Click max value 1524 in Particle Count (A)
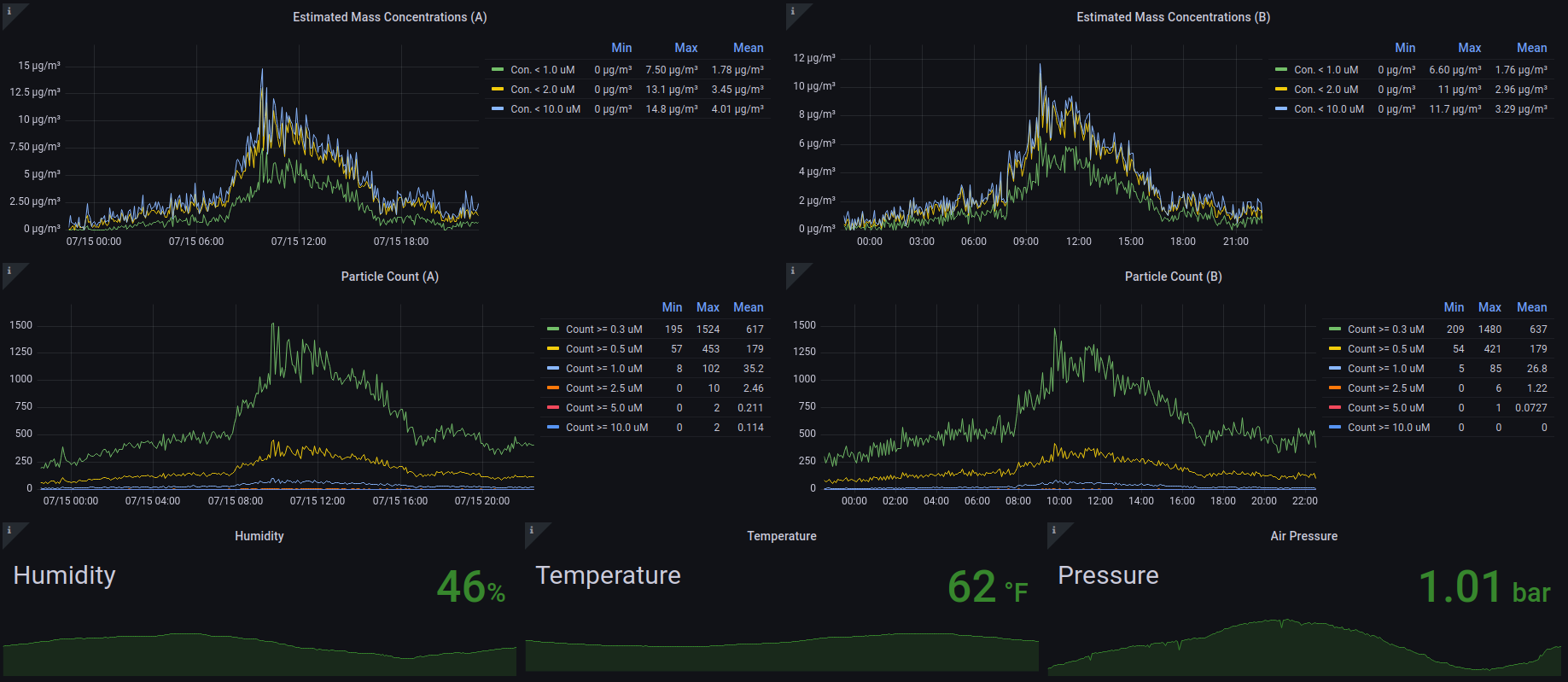Screen dimensions: 1568x682 point(708,329)
